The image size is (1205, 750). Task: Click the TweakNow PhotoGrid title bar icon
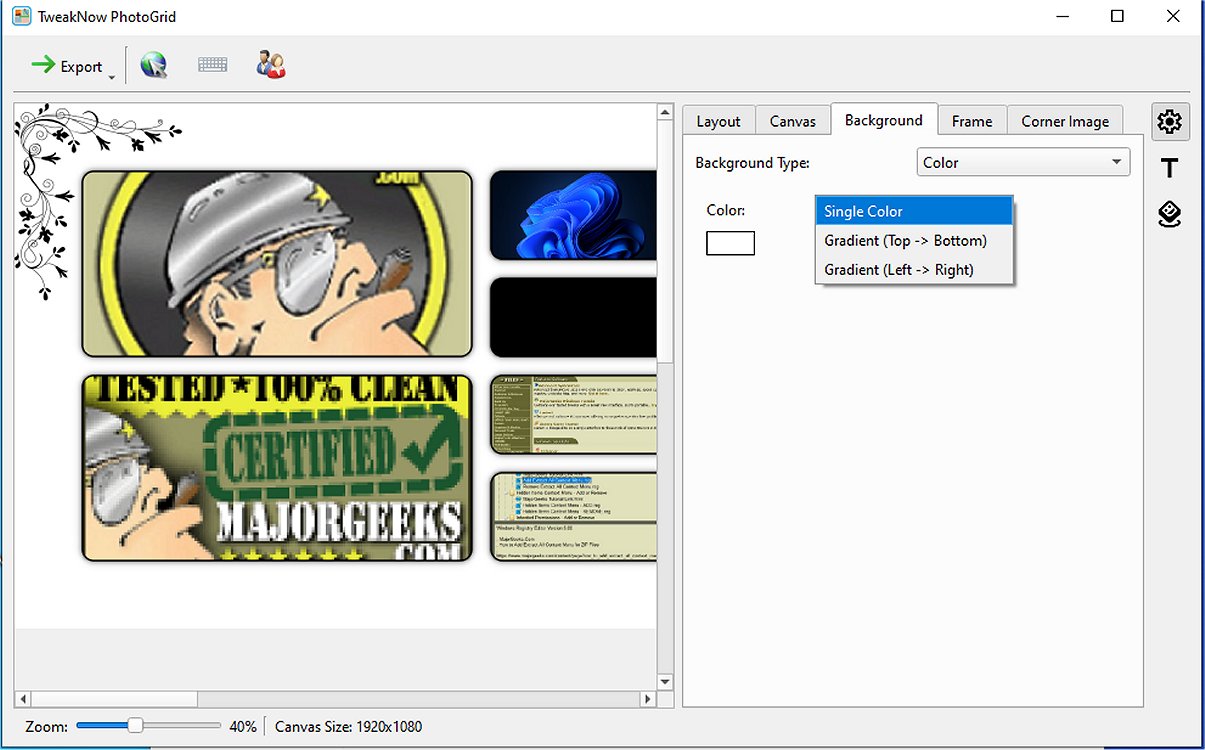(21, 17)
